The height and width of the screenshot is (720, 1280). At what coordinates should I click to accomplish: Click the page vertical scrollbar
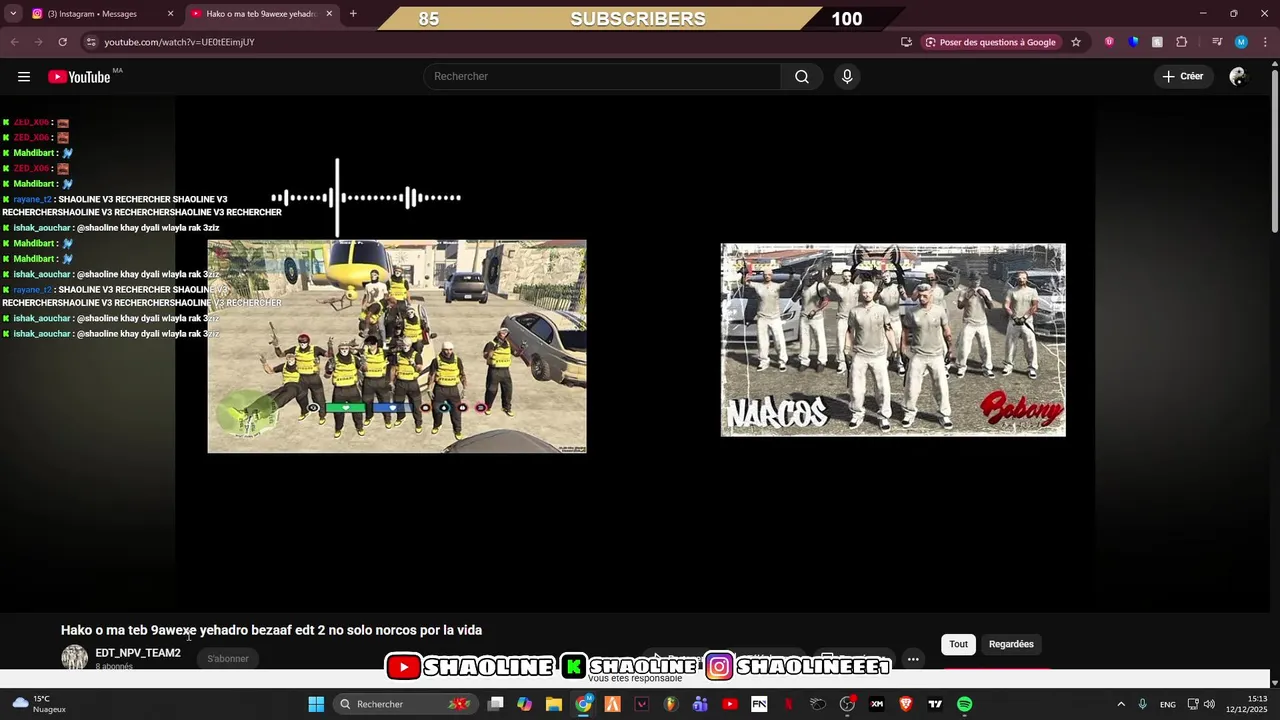pyautogui.click(x=1274, y=150)
